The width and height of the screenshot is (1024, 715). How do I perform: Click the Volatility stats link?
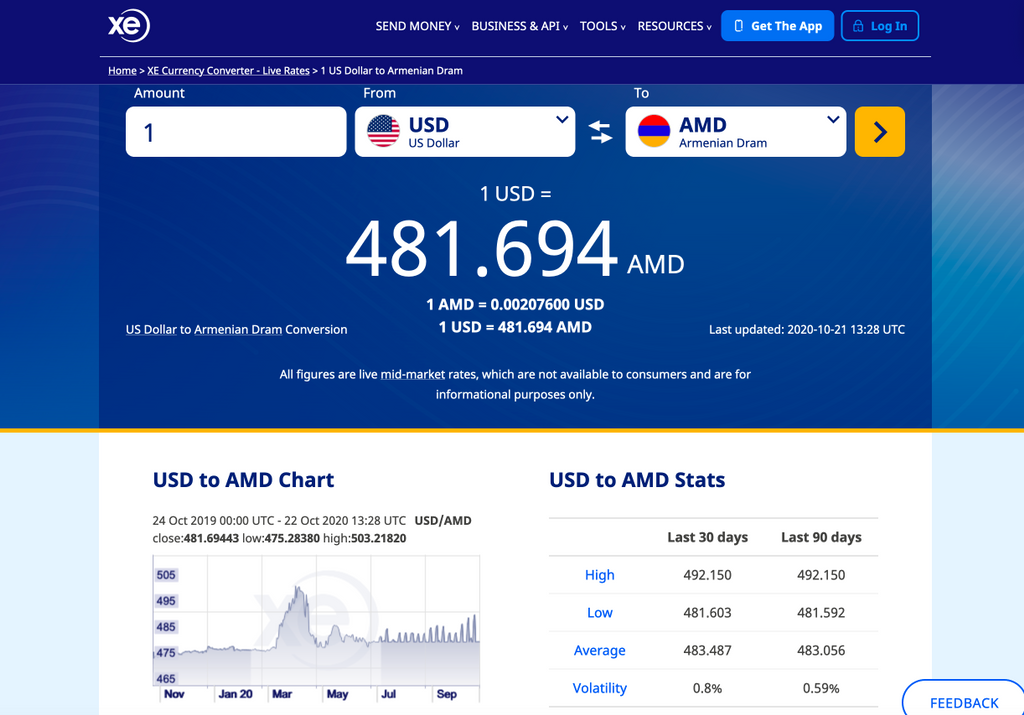coord(600,688)
